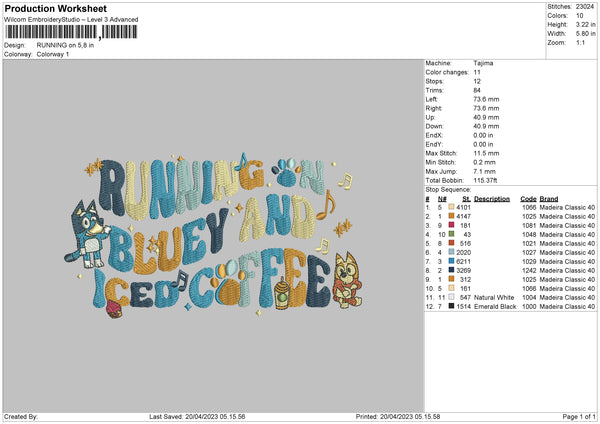Click the Wilcom EmbroideryStudio – Level 3 Advanced text
This screenshot has height=424, width=600.
[x=71, y=20]
